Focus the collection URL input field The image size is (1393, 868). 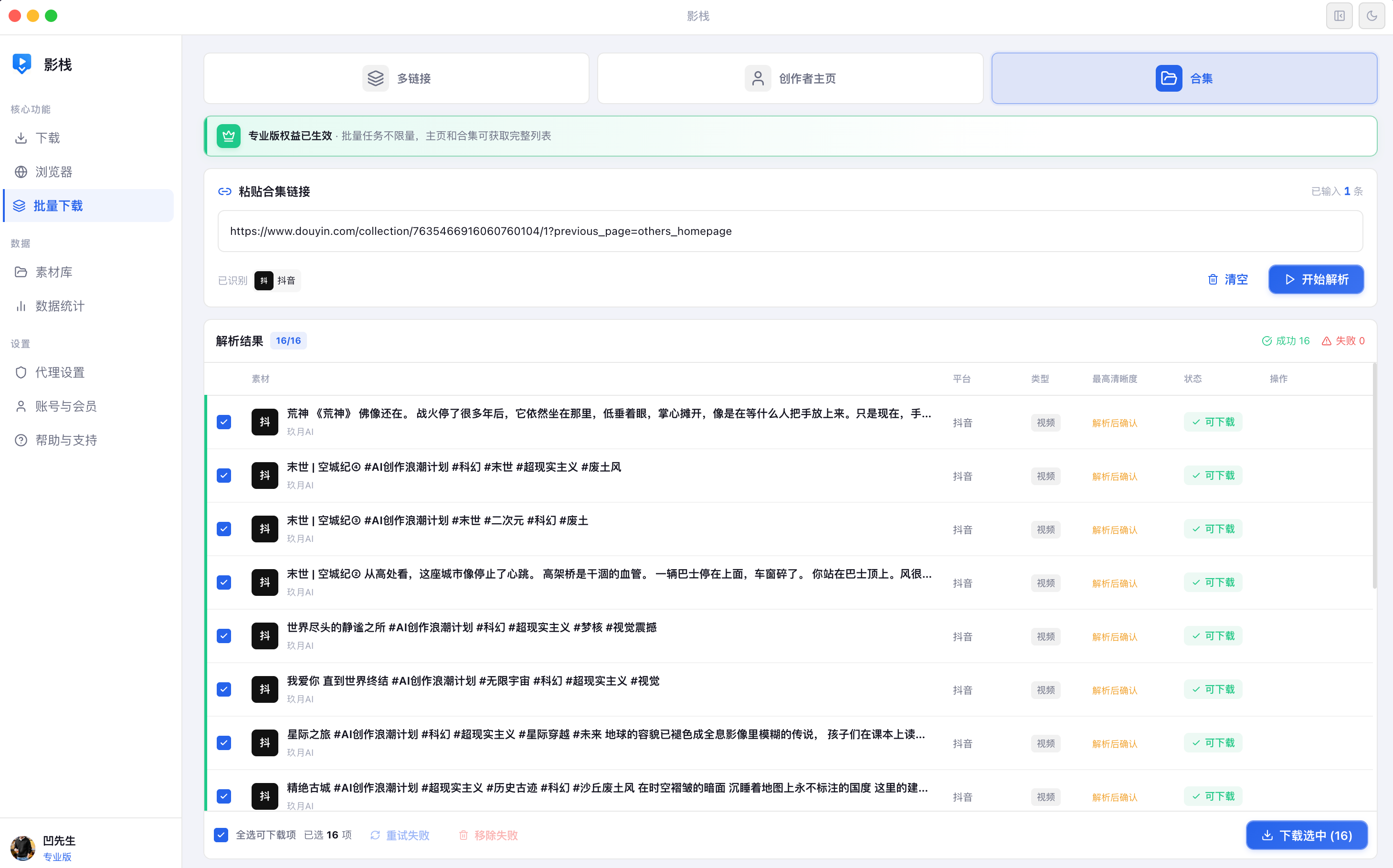[790, 231]
